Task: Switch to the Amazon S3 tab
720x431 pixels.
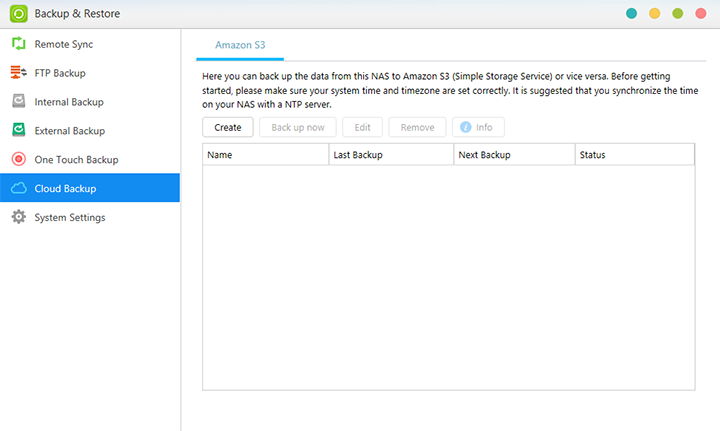Action: pyautogui.click(x=240, y=45)
